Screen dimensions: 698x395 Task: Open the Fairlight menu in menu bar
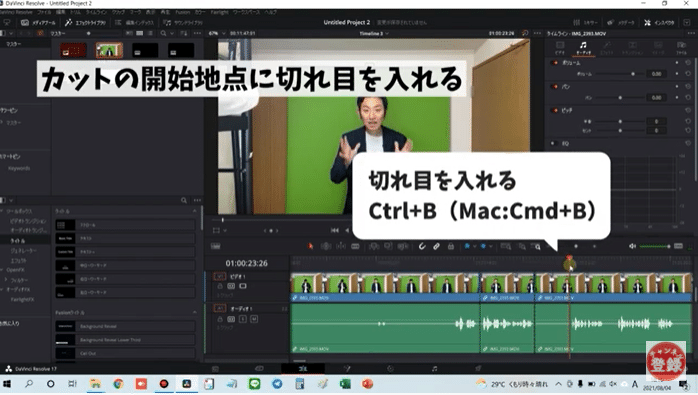click(x=219, y=12)
